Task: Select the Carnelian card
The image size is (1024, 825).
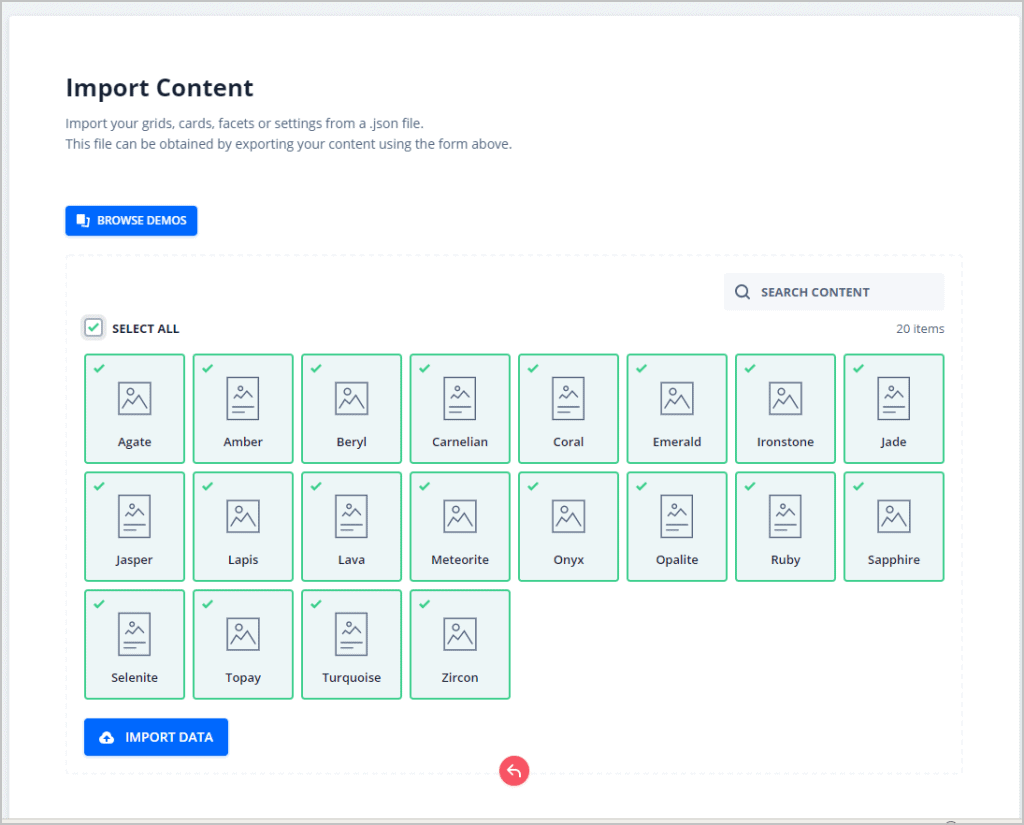Action: [460, 409]
